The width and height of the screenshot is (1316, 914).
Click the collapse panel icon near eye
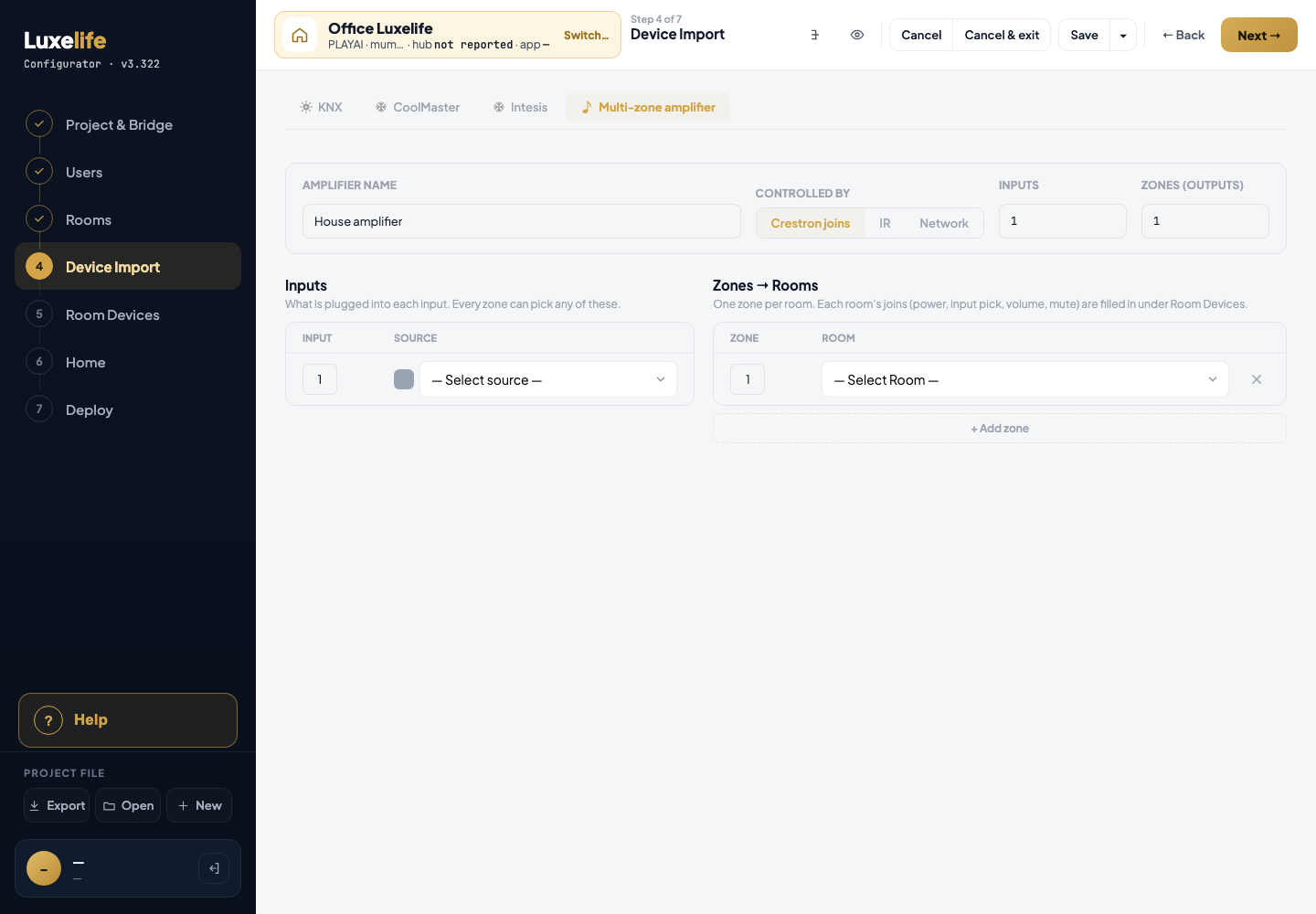tap(814, 35)
